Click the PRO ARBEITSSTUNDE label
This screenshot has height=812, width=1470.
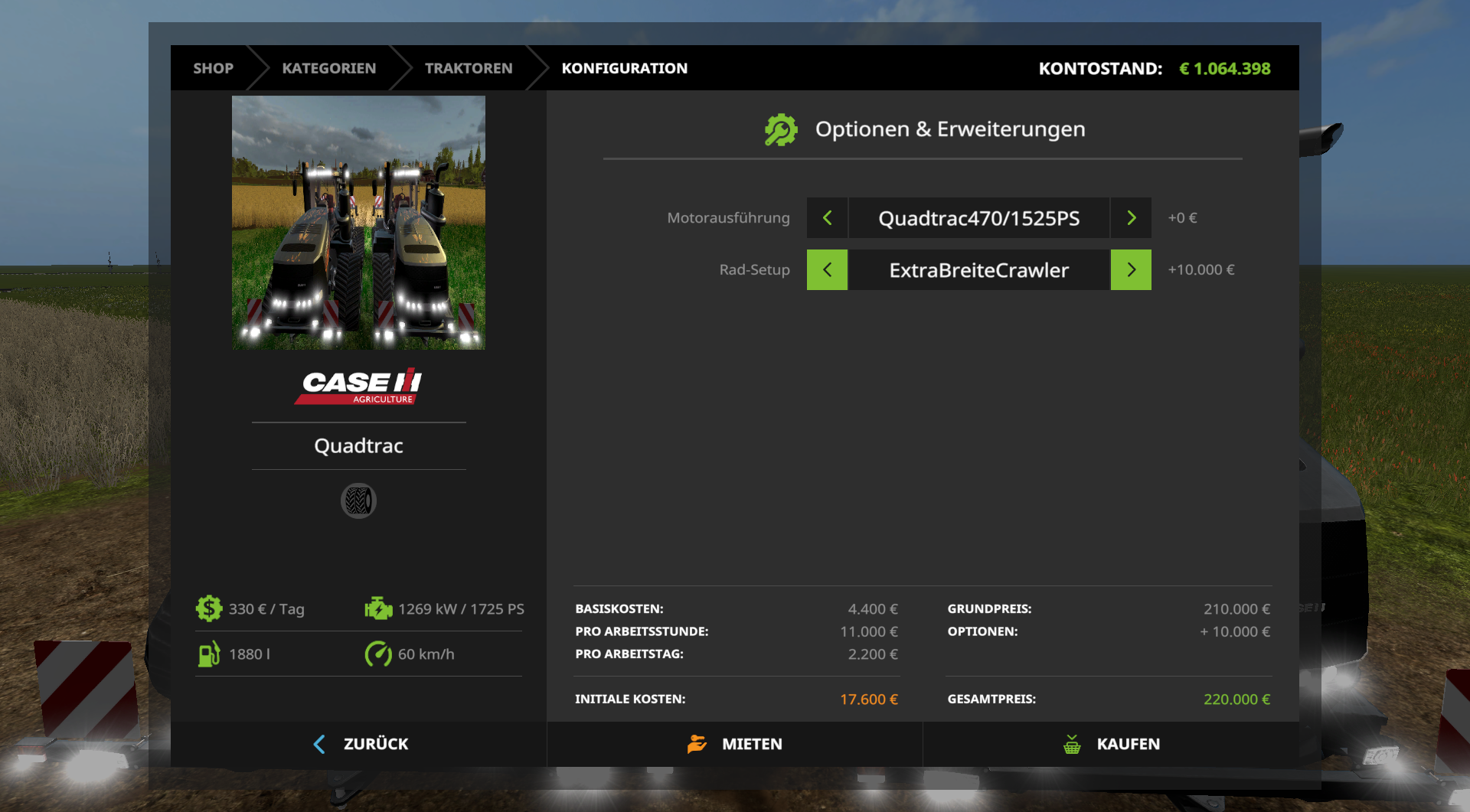coord(642,631)
